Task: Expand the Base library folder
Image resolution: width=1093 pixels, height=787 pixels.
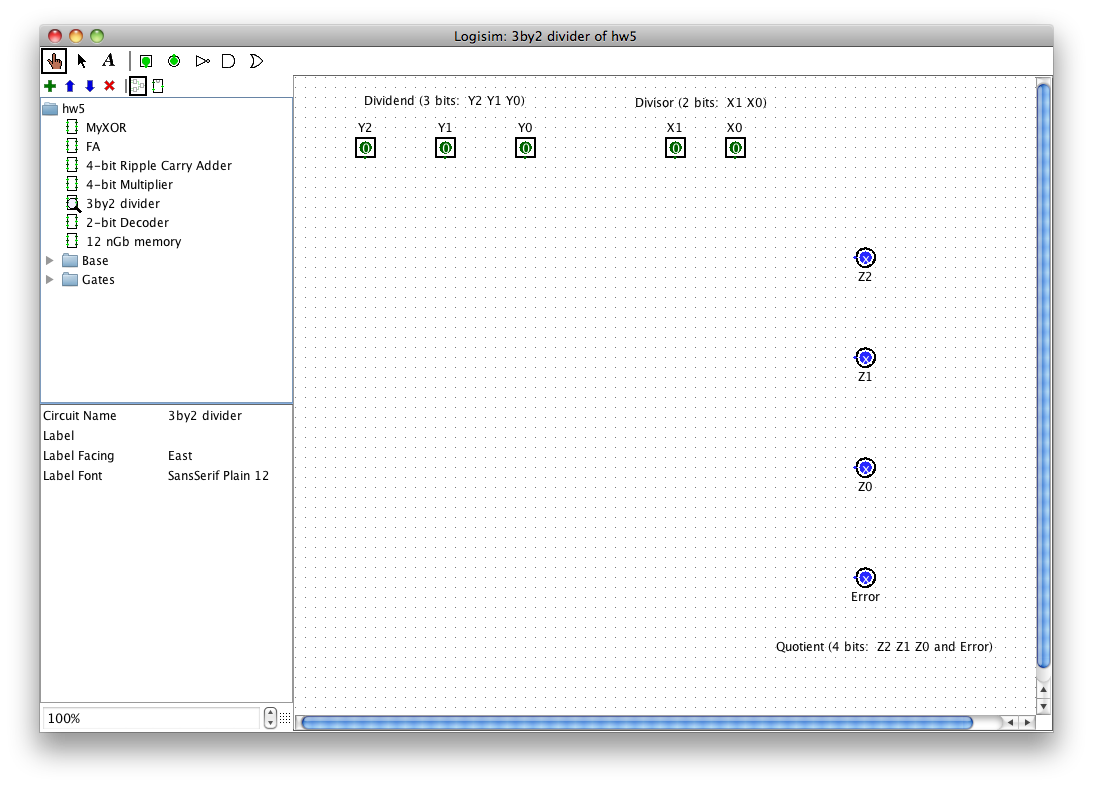Action: pos(50,261)
